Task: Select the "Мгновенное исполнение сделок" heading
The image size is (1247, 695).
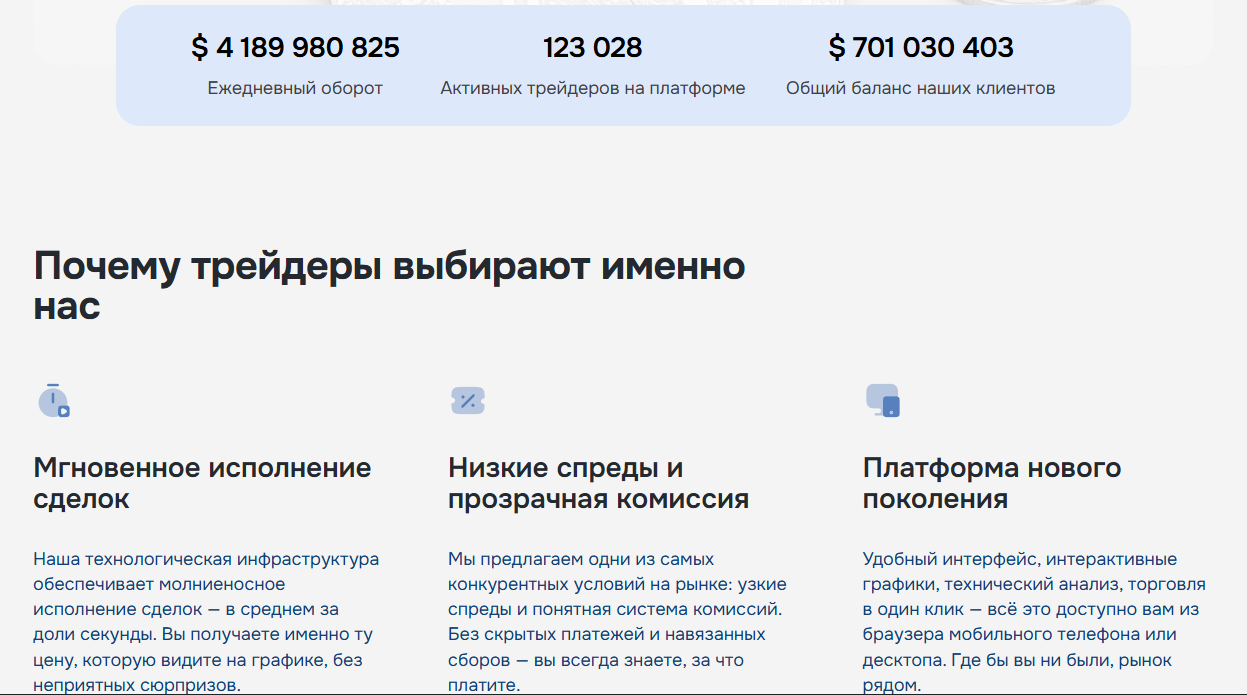Action: pyautogui.click(x=202, y=483)
